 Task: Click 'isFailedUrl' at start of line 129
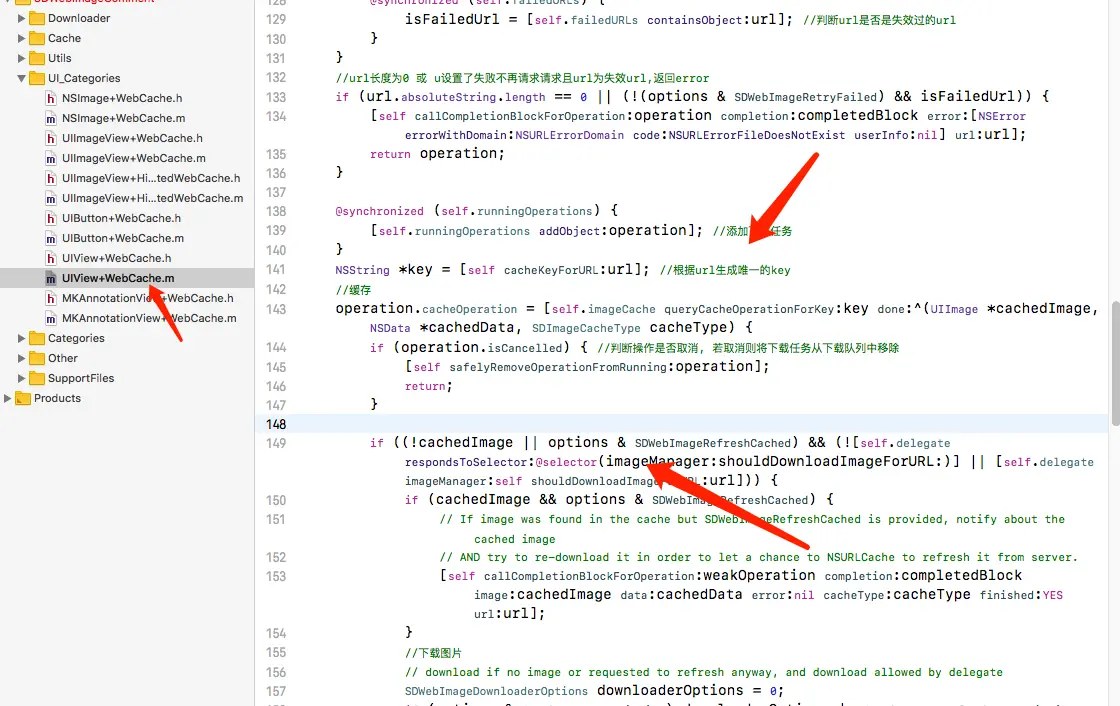452,19
